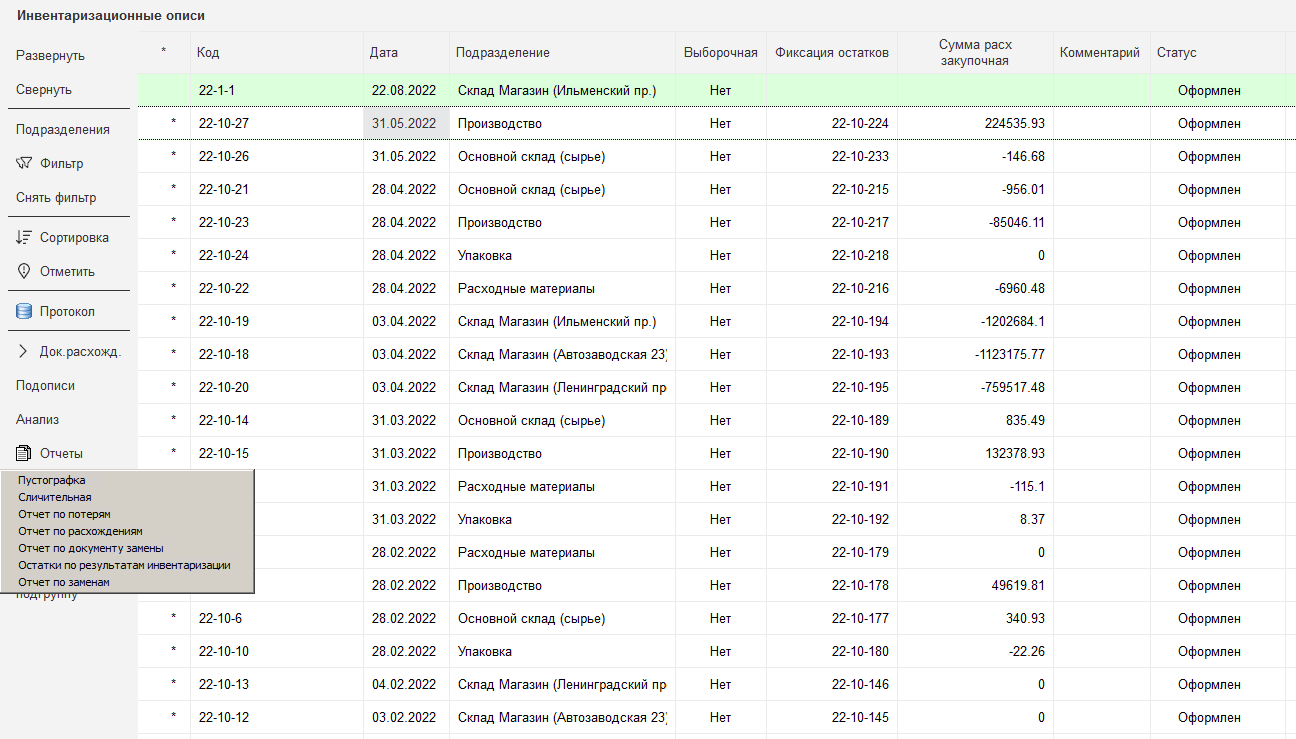This screenshot has height=739, width=1296.
Task: Click the Фиксация остатков column header
Action: coord(832,53)
